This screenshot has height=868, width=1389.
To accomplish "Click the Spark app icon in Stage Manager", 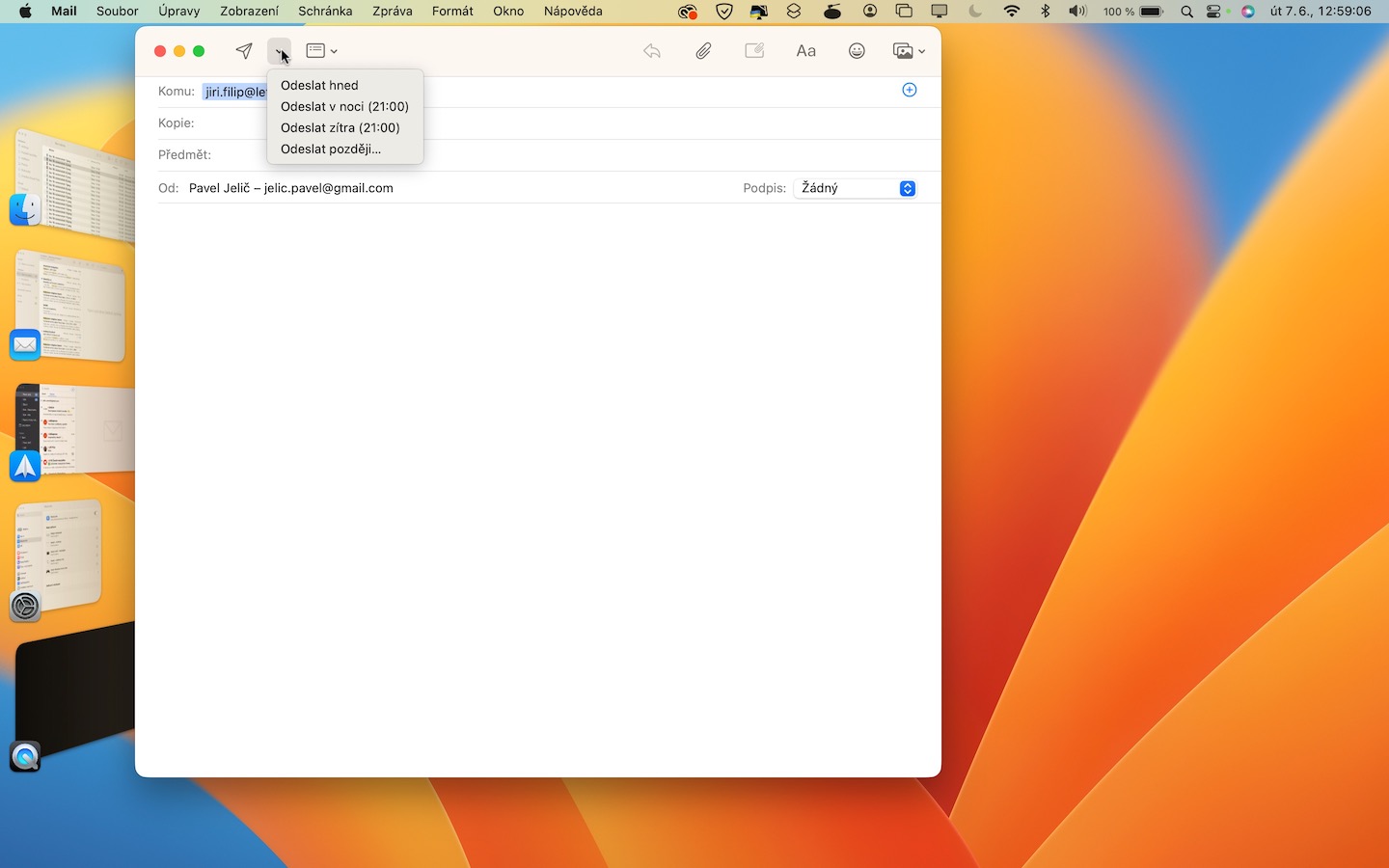I will (25, 466).
